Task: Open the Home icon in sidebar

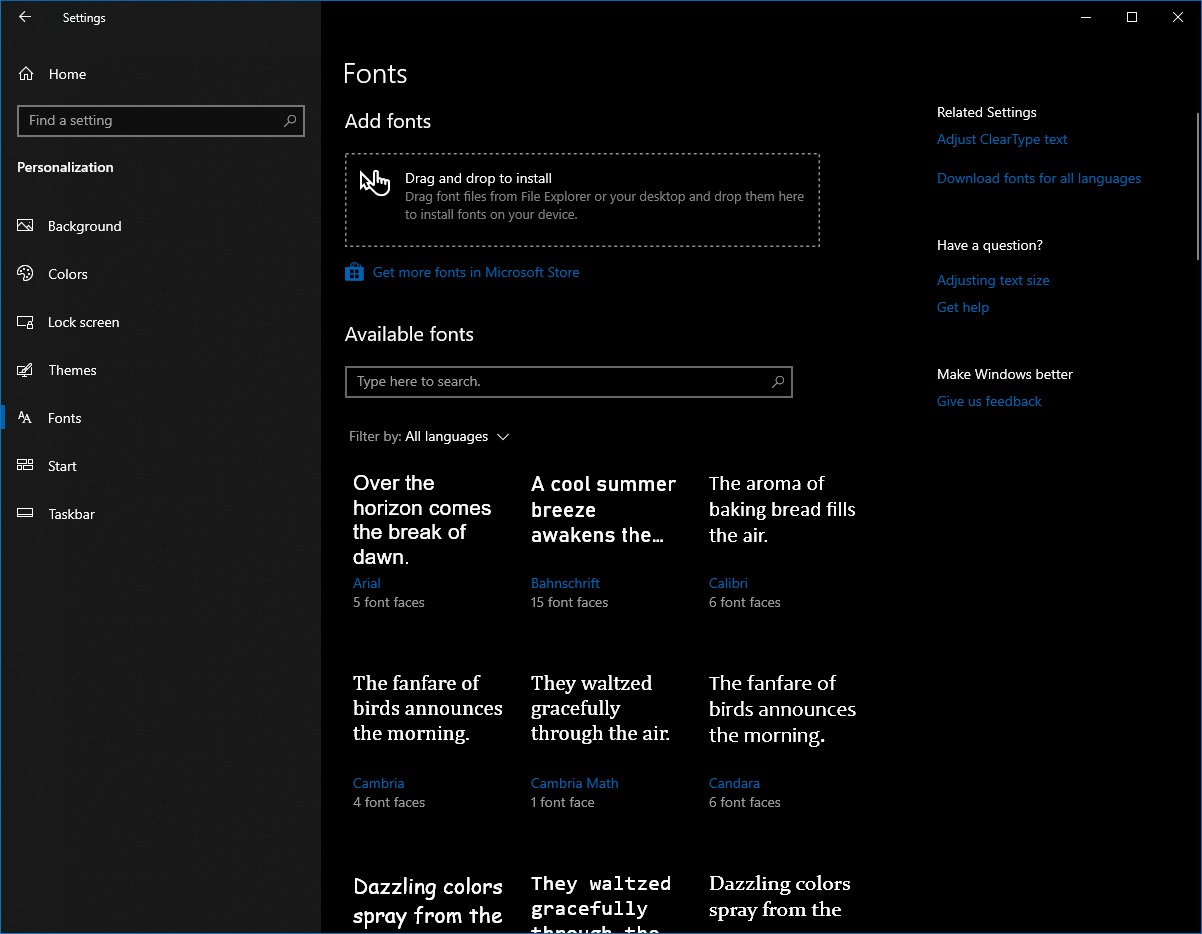Action: 27,74
